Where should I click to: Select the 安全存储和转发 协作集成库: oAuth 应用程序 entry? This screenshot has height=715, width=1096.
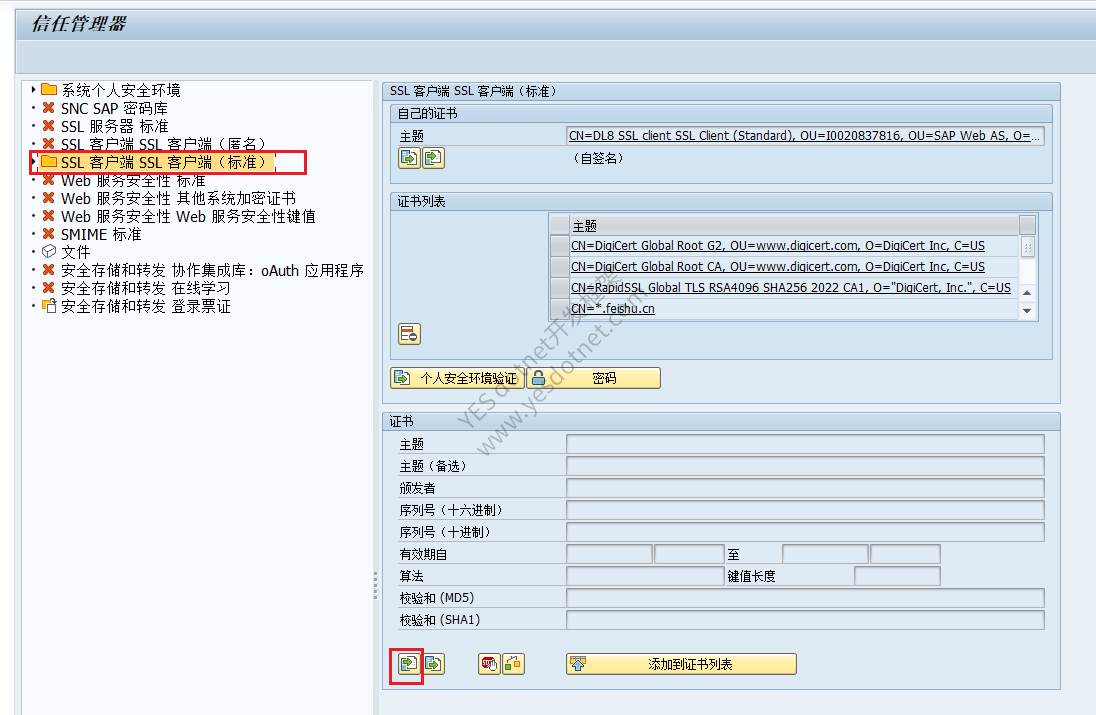click(212, 270)
